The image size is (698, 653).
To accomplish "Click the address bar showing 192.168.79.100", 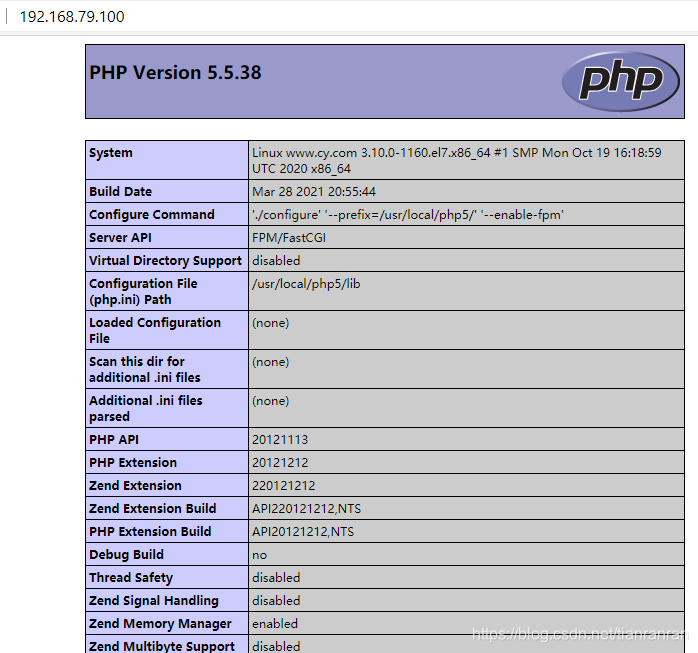I will (72, 16).
